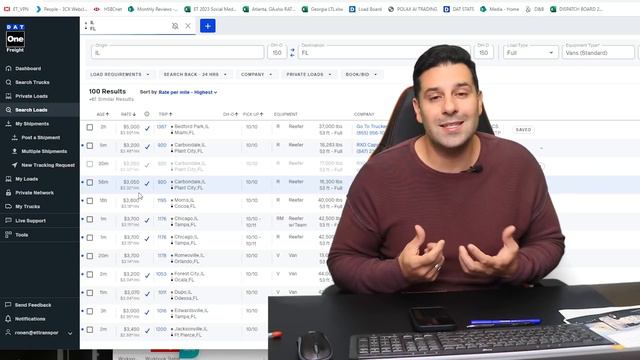Open New Tracking Request arrow icon
Image resolution: width=640 pixels, height=360 pixels.
pyautogui.click(x=15, y=165)
